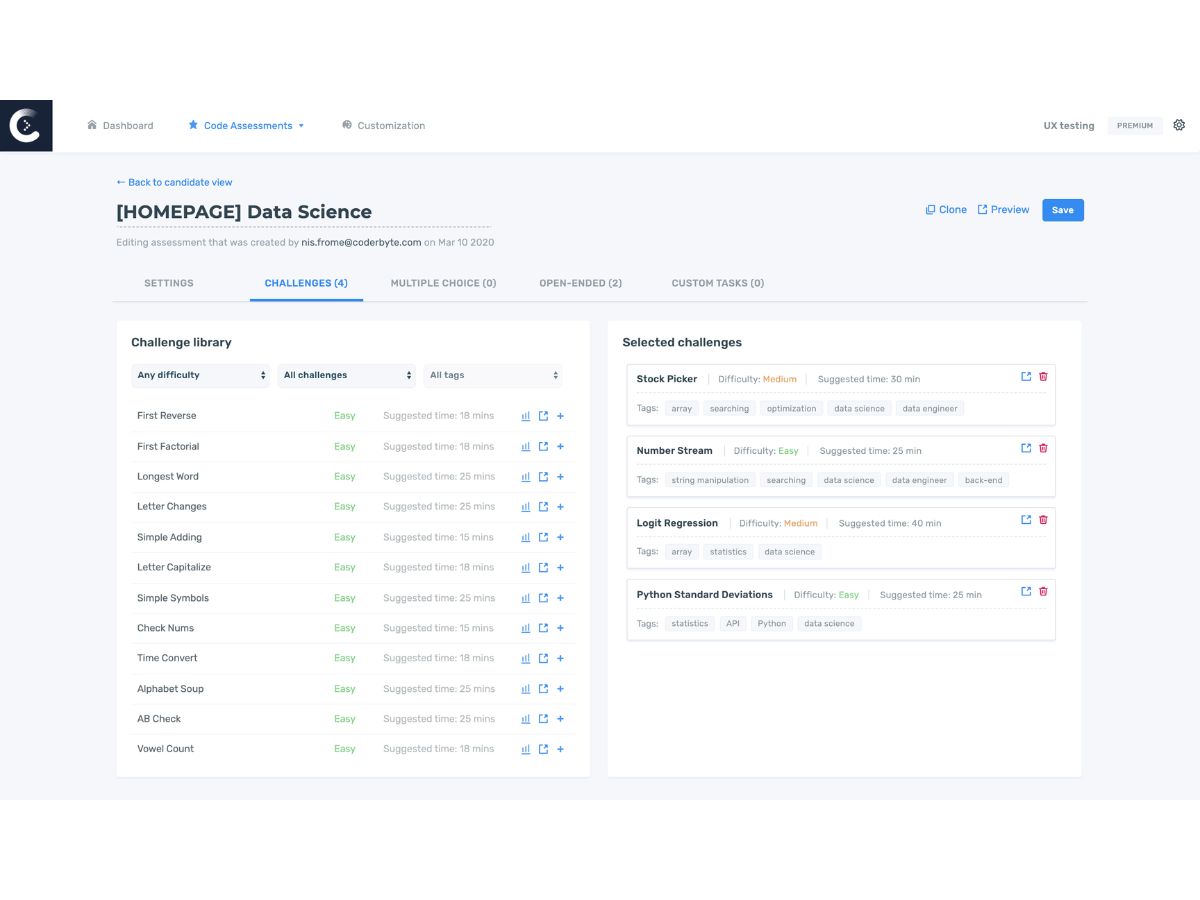Switch to Custom Tasks (0) tab
The image size is (1200, 900).
[x=718, y=283]
